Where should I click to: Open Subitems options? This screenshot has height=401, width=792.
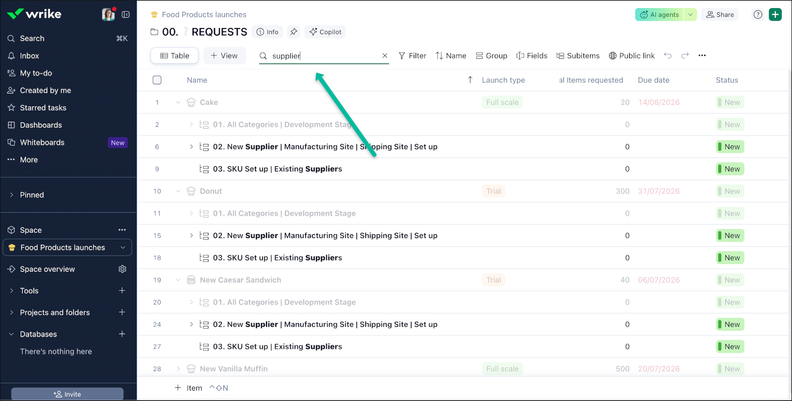[578, 56]
